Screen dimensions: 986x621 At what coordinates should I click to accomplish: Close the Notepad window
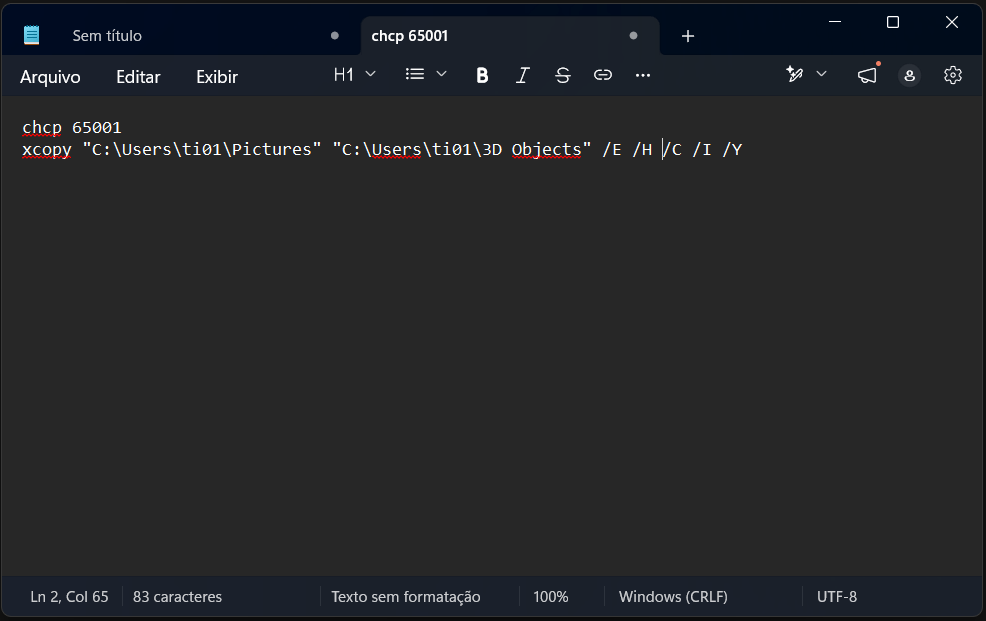(x=951, y=22)
